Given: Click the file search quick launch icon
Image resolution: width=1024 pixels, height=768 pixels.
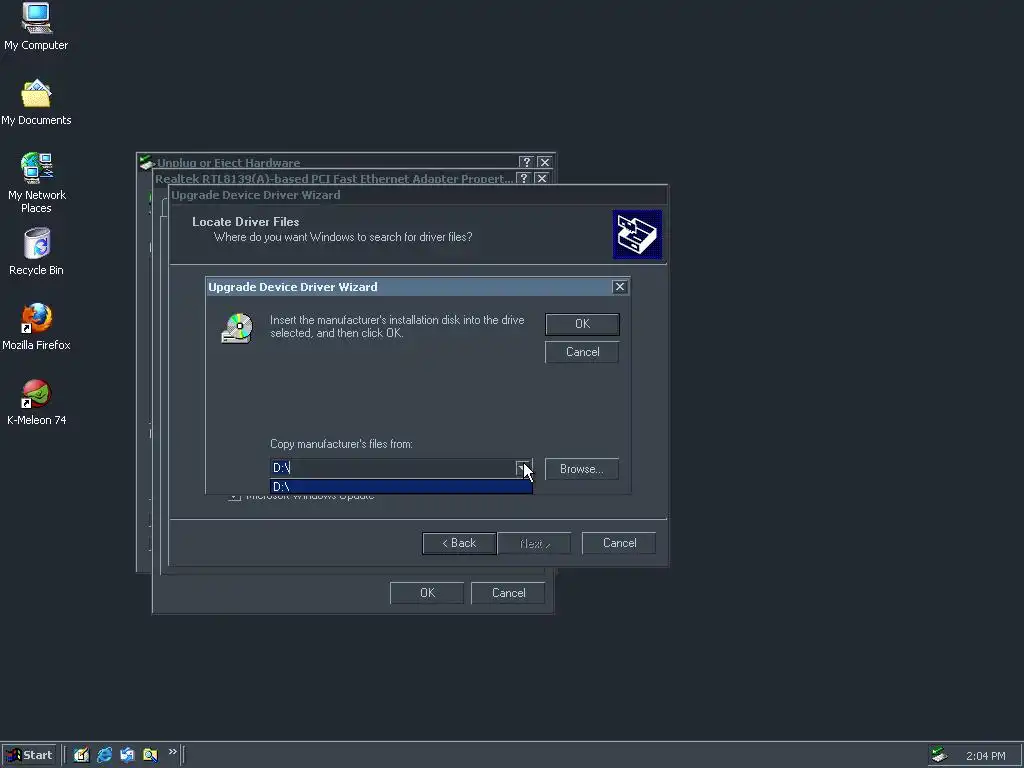Looking at the screenshot, I should [150, 755].
